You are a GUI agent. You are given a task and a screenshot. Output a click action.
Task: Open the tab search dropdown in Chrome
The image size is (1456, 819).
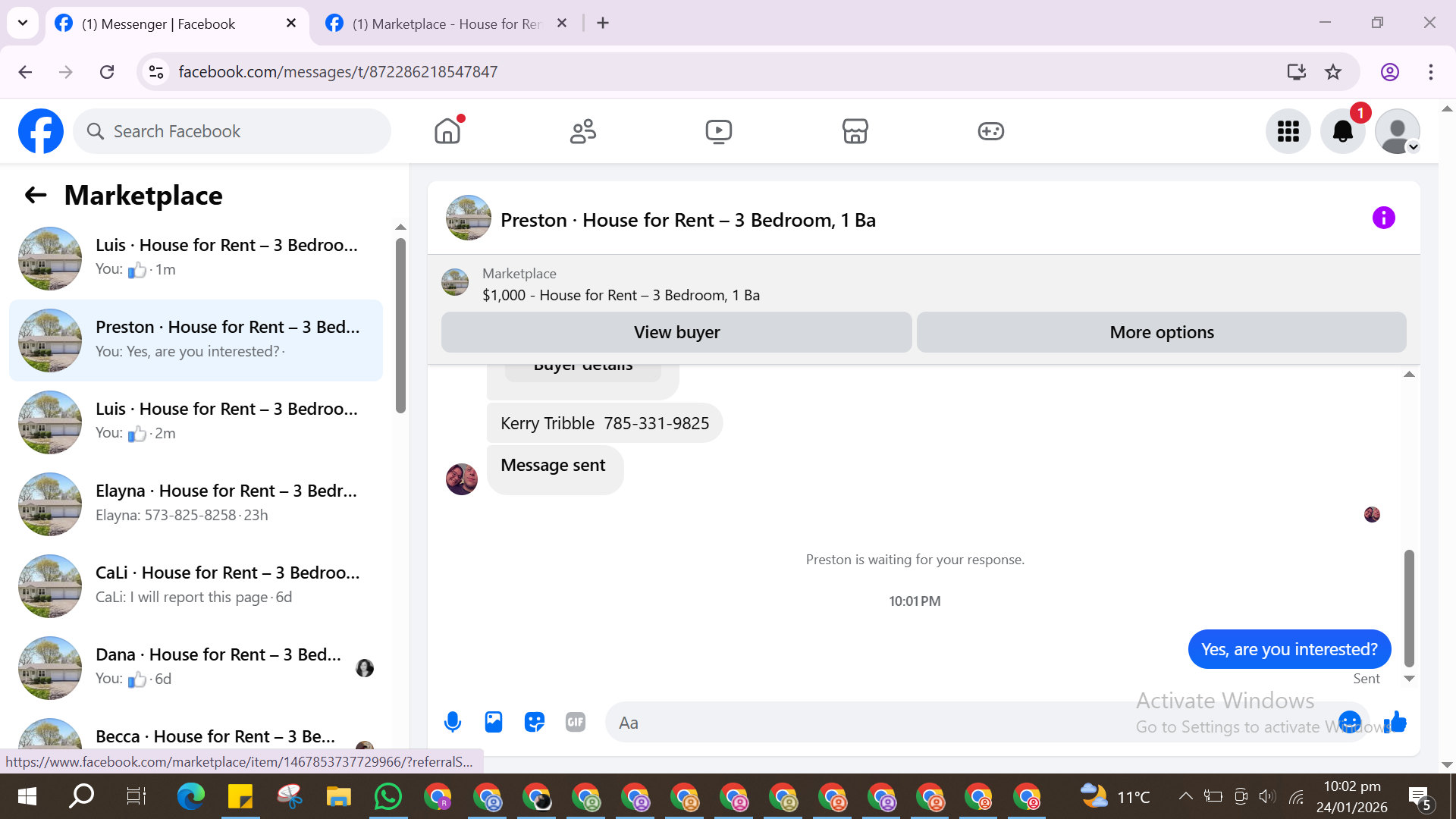(23, 23)
